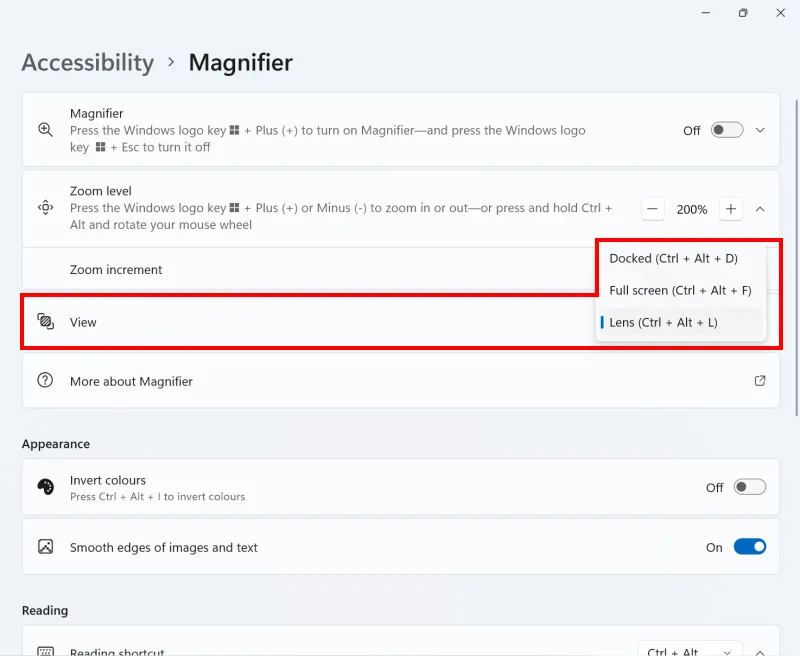Click the View layers icon
Screen dimensions: 800x656
pos(45,322)
